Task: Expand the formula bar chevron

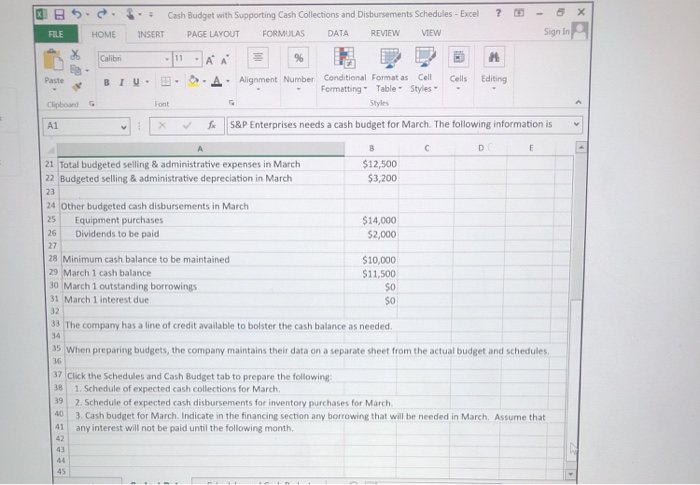Action: coord(576,124)
